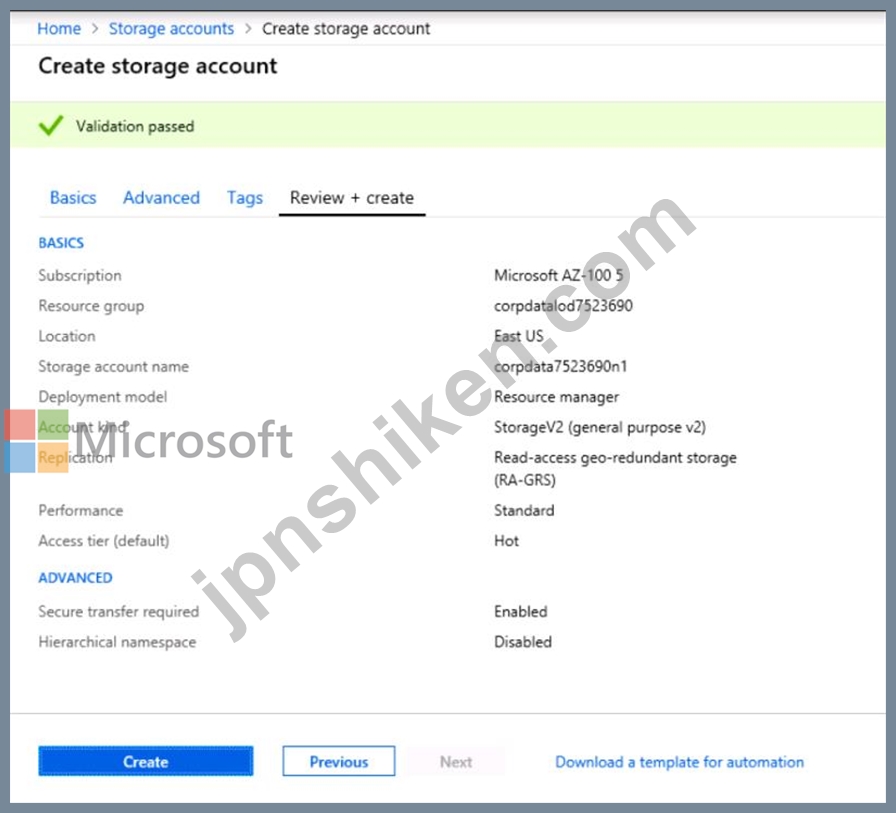Select the Review + create tab
The width and height of the screenshot is (896, 813).
352,198
